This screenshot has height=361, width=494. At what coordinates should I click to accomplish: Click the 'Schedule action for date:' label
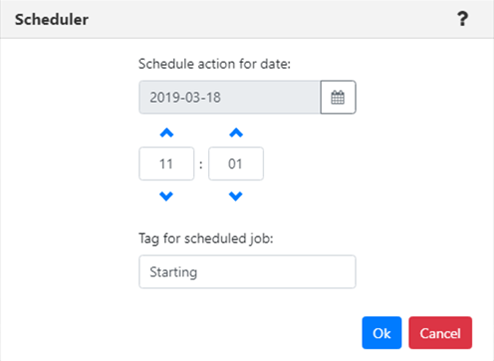(215, 64)
